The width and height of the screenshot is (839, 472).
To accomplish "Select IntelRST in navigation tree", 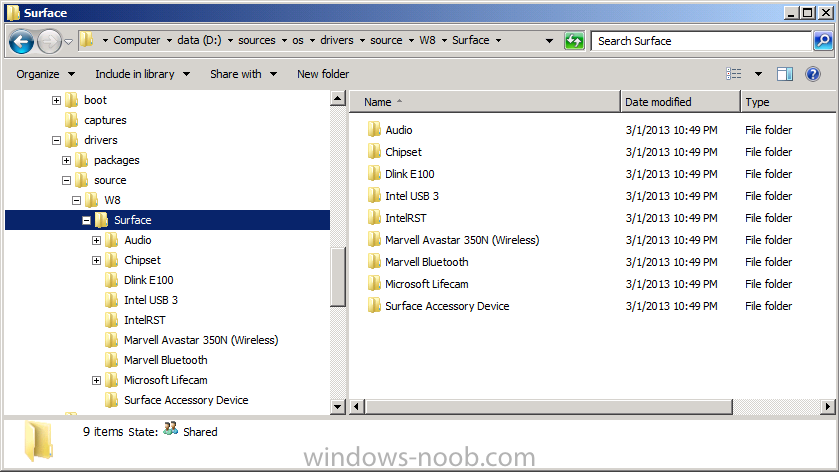I will (x=144, y=320).
